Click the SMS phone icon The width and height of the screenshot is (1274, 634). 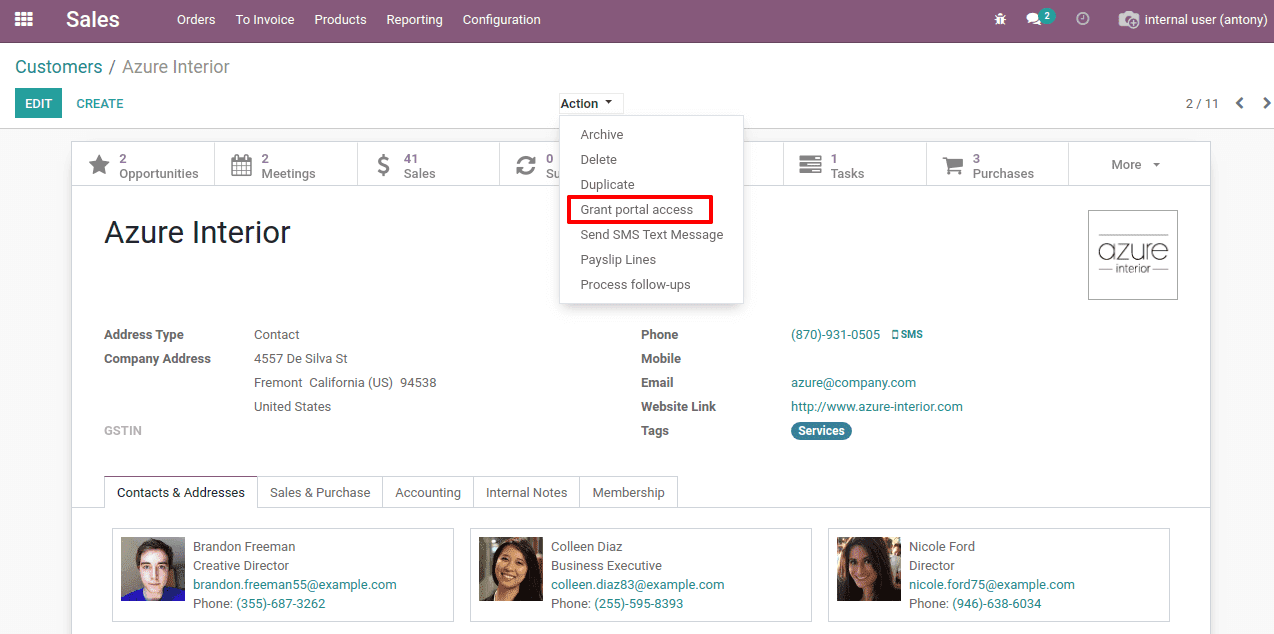tap(907, 335)
